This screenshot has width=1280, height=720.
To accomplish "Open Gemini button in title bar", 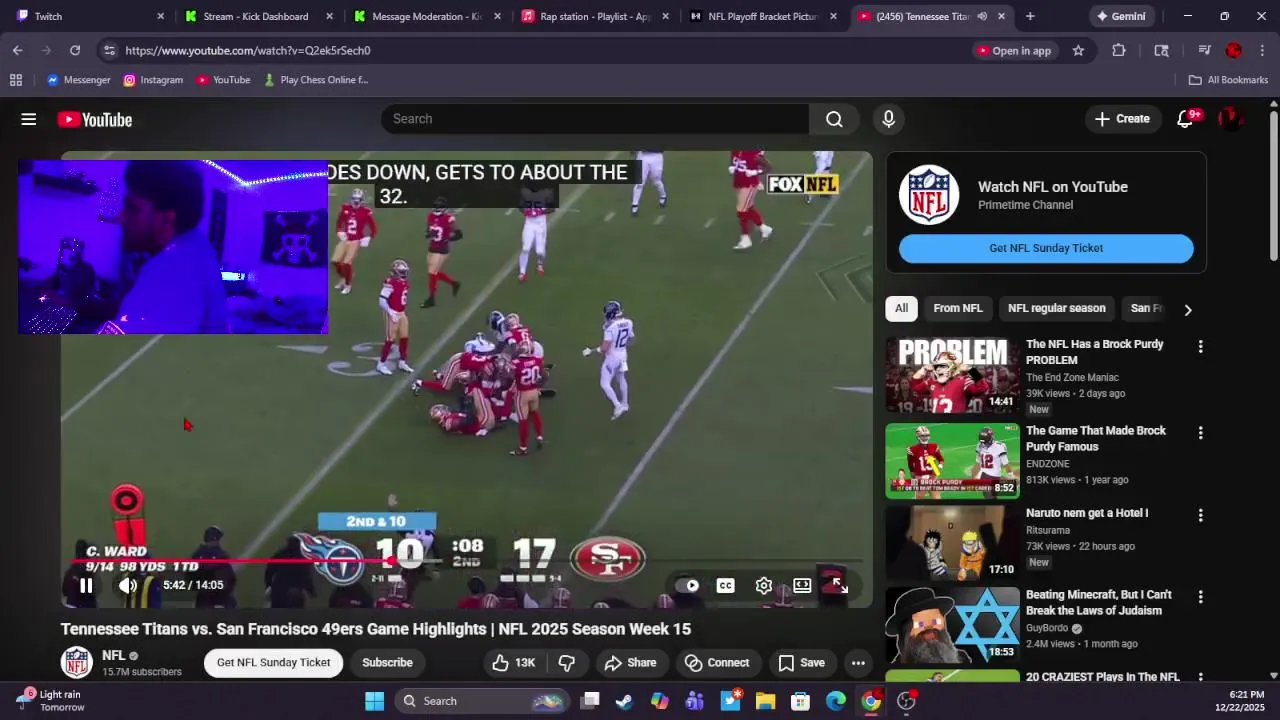I will coord(1121,16).
